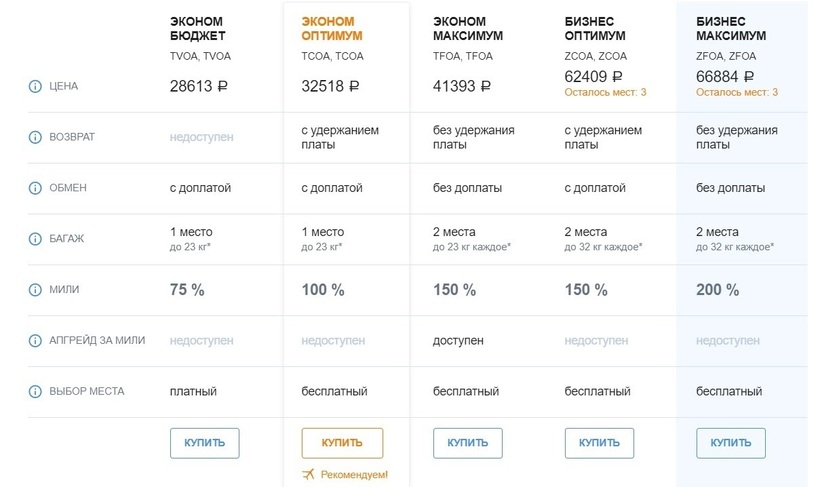This screenshot has width=820, height=487.
Task: Click the info icon beside МИЛИ
Action: click(x=35, y=290)
